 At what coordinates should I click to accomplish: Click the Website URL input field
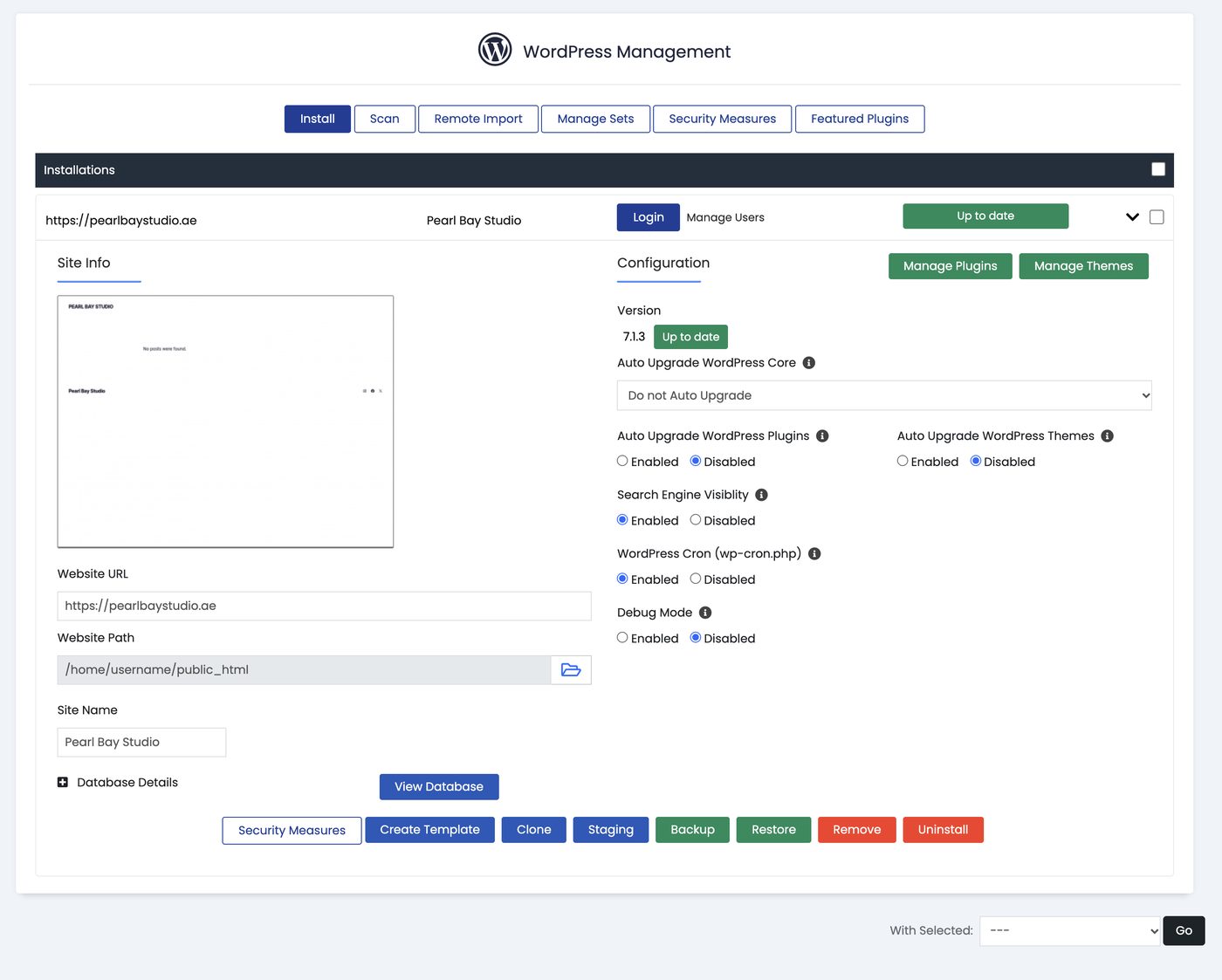coord(325,607)
